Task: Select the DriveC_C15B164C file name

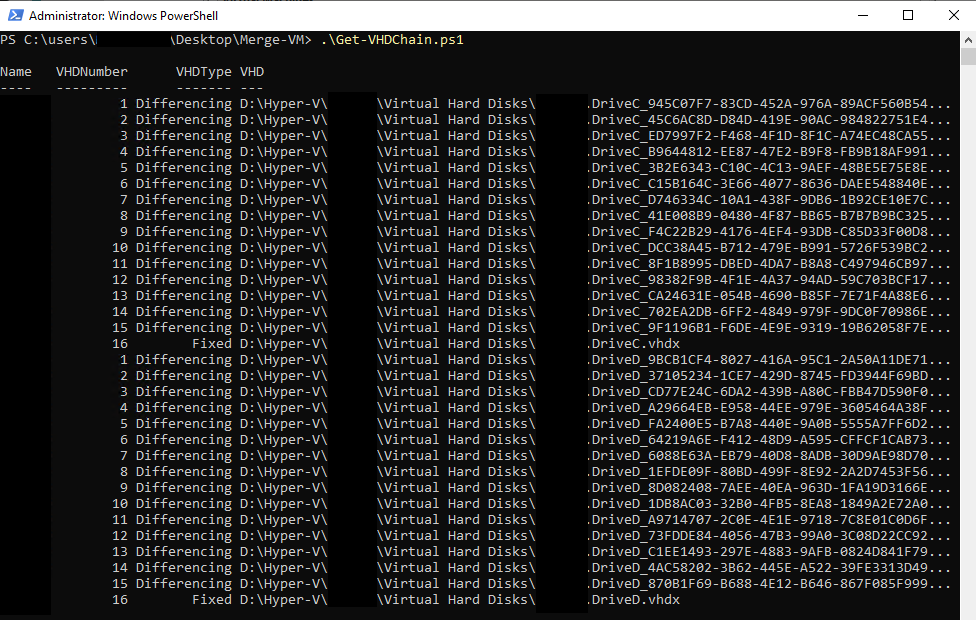Action: point(769,184)
